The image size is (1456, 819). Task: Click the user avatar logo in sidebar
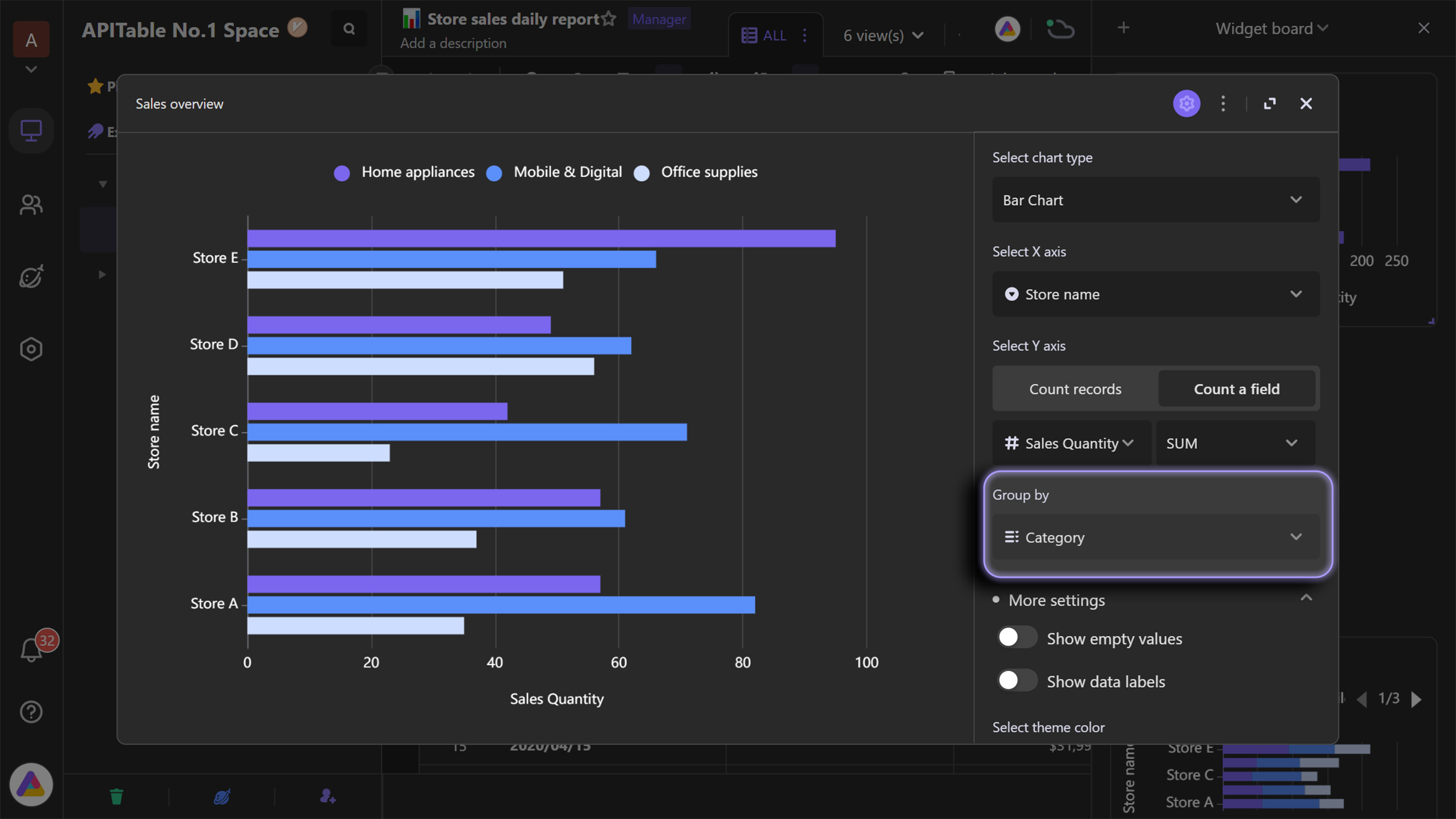31,785
